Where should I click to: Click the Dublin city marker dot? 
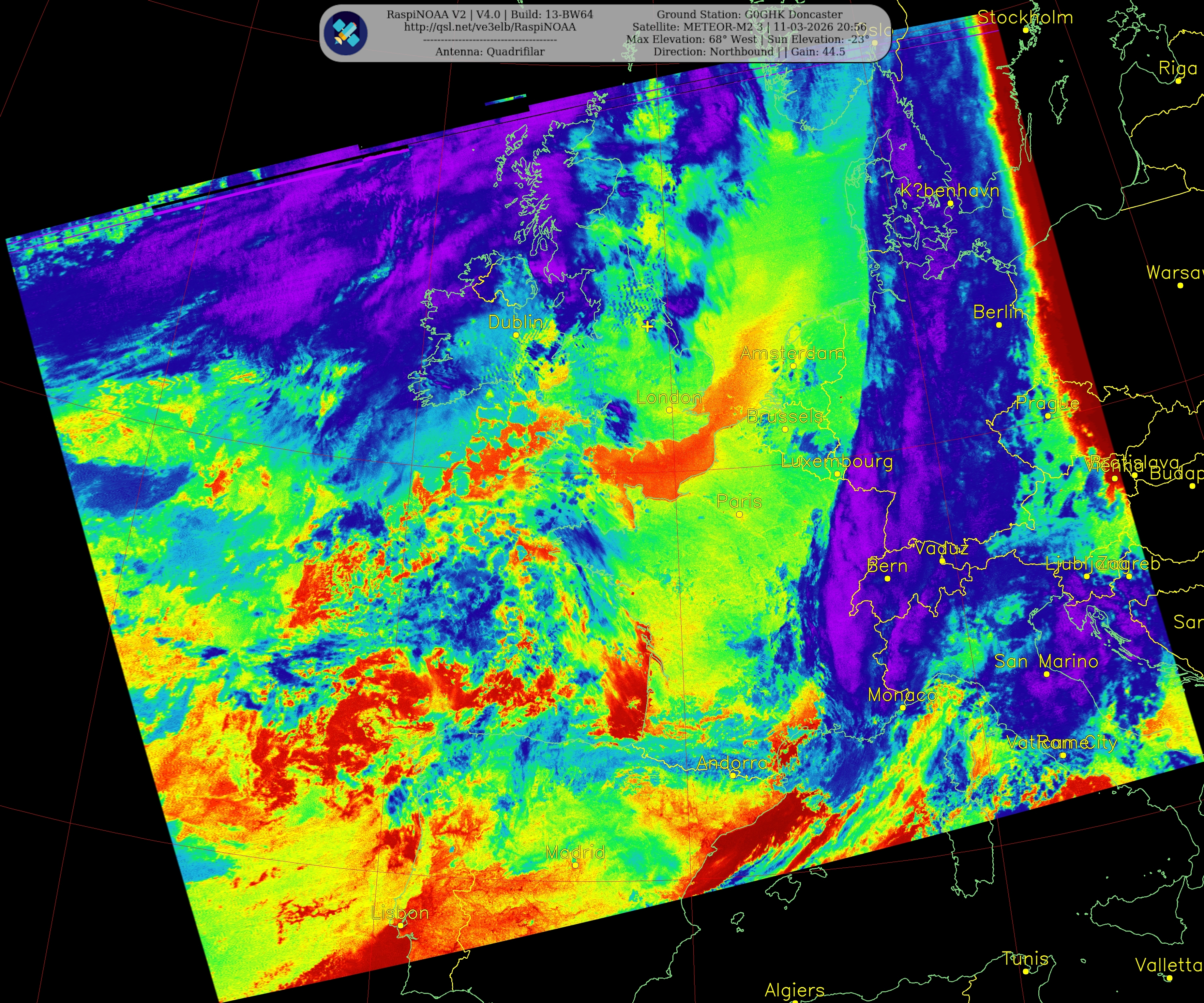coord(516,335)
